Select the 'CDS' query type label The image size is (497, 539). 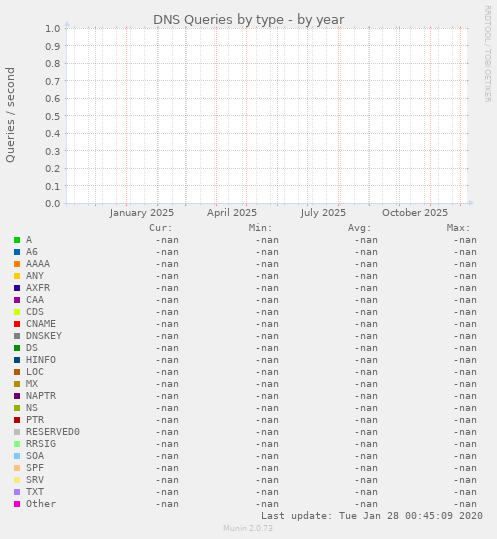35,312
